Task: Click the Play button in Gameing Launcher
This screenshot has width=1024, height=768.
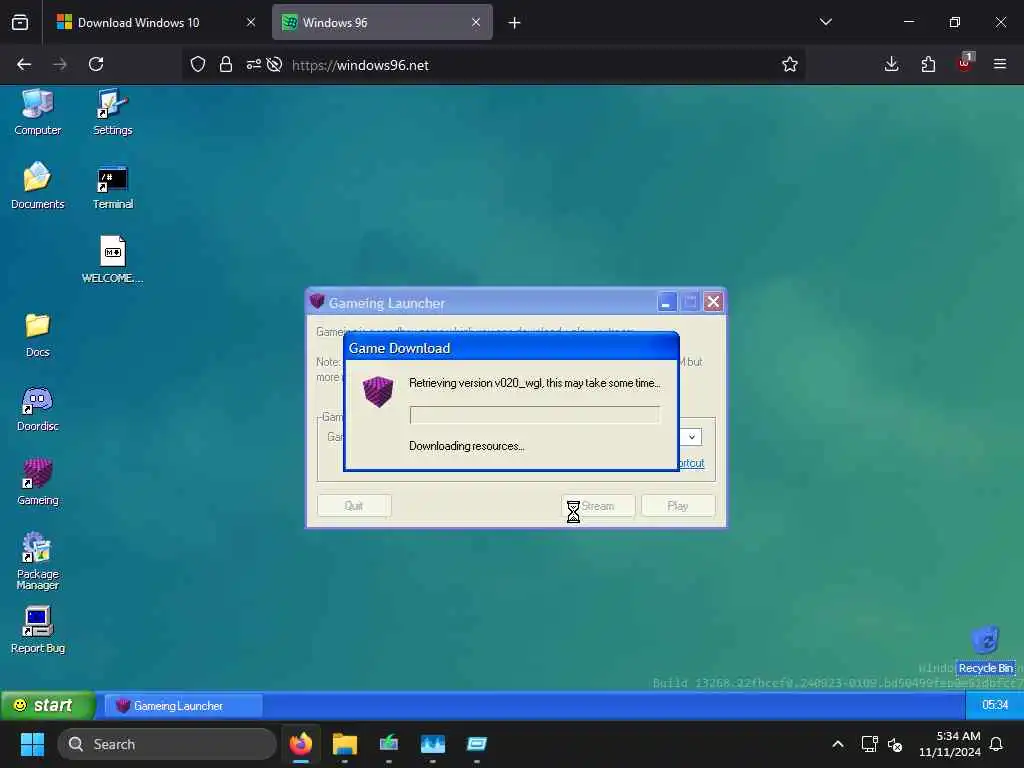Action: [x=678, y=505]
